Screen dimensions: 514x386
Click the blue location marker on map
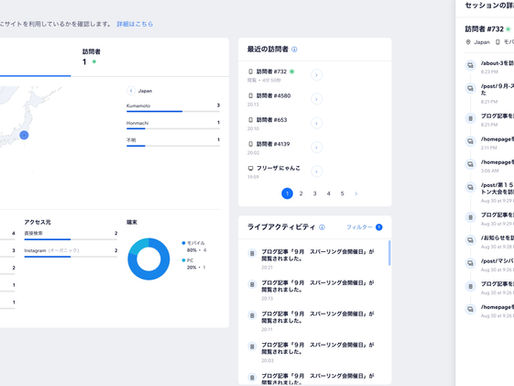coord(24,135)
